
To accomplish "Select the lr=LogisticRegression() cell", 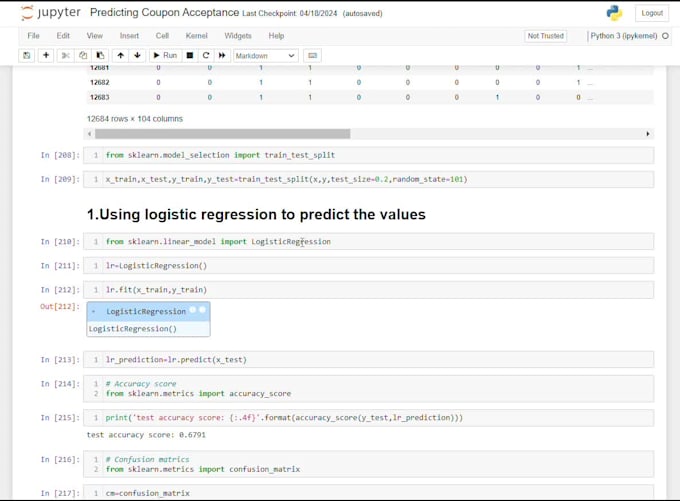I will (368, 266).
